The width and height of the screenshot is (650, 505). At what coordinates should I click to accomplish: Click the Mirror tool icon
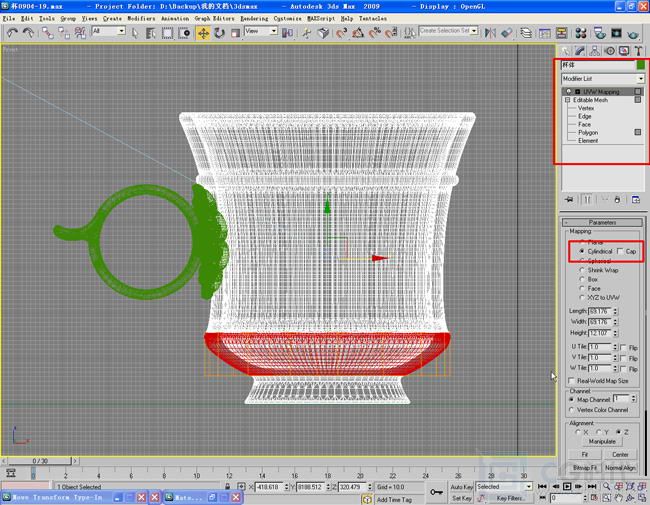[490, 33]
